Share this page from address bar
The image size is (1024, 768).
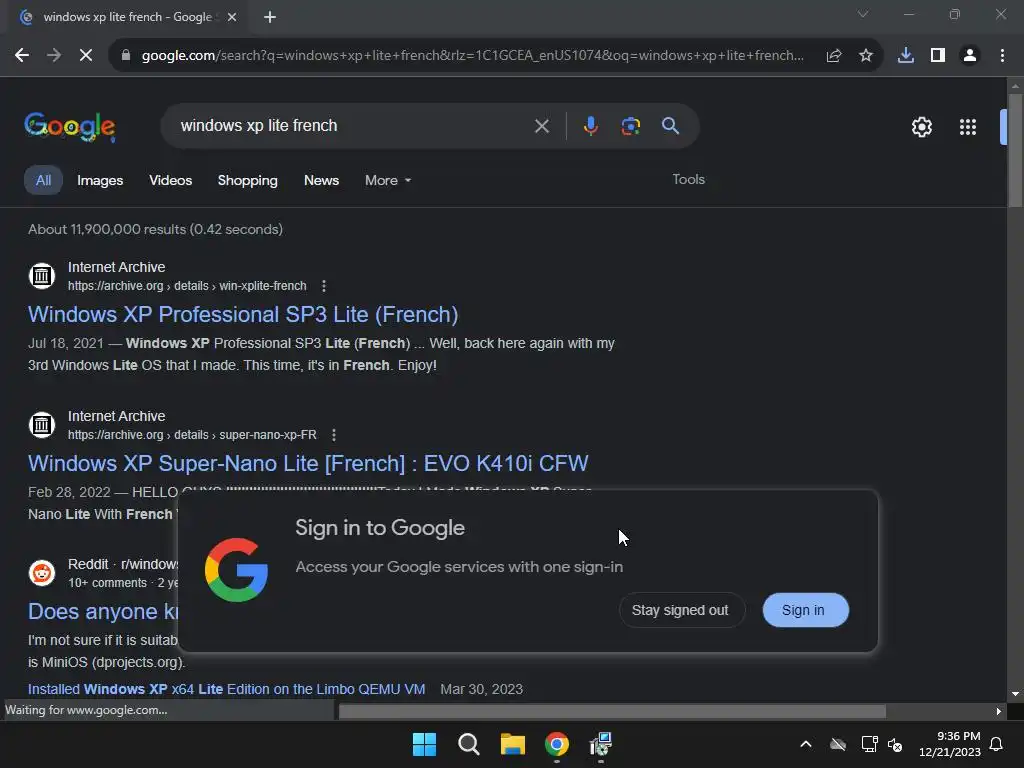point(833,56)
